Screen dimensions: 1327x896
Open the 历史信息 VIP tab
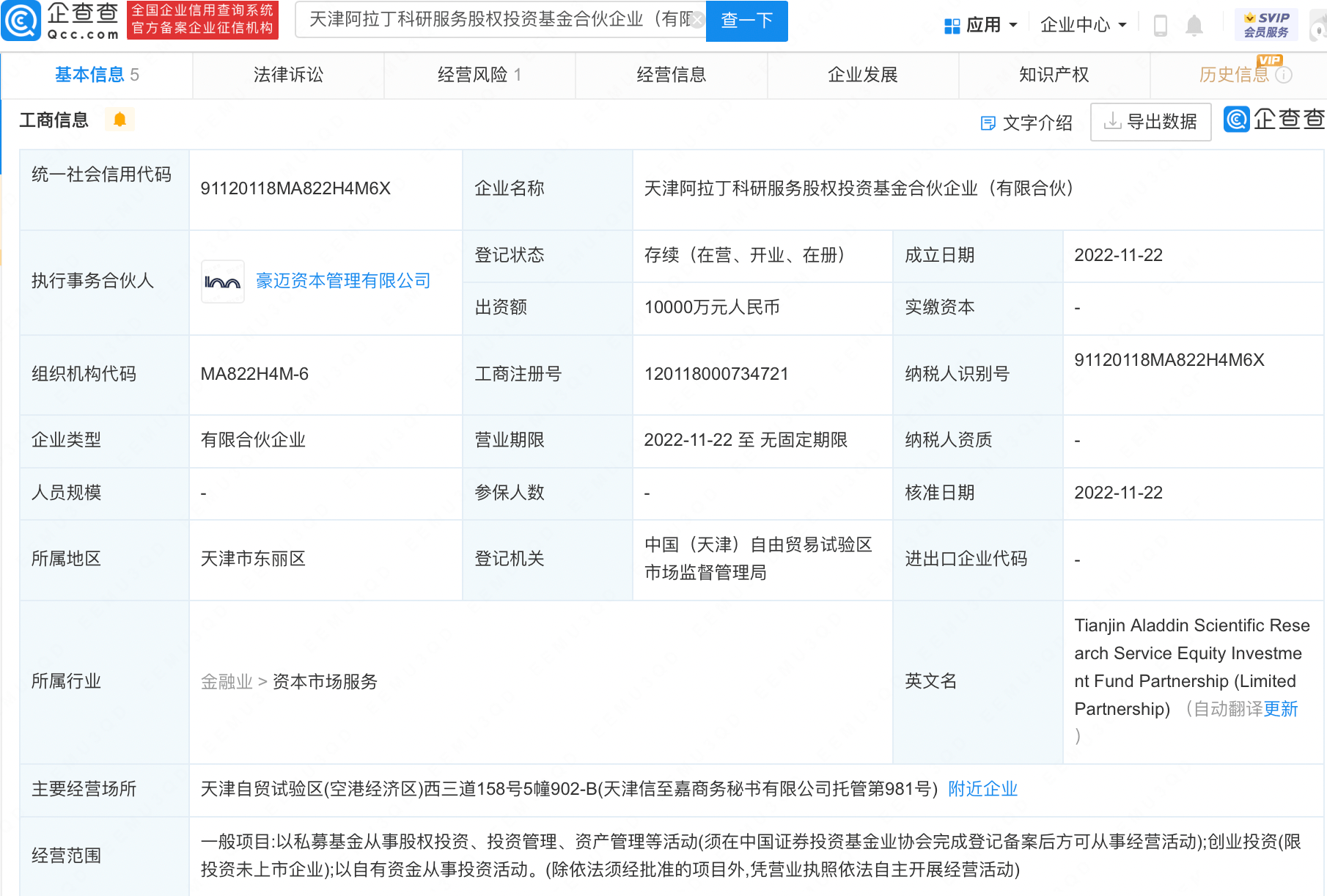point(1238,75)
